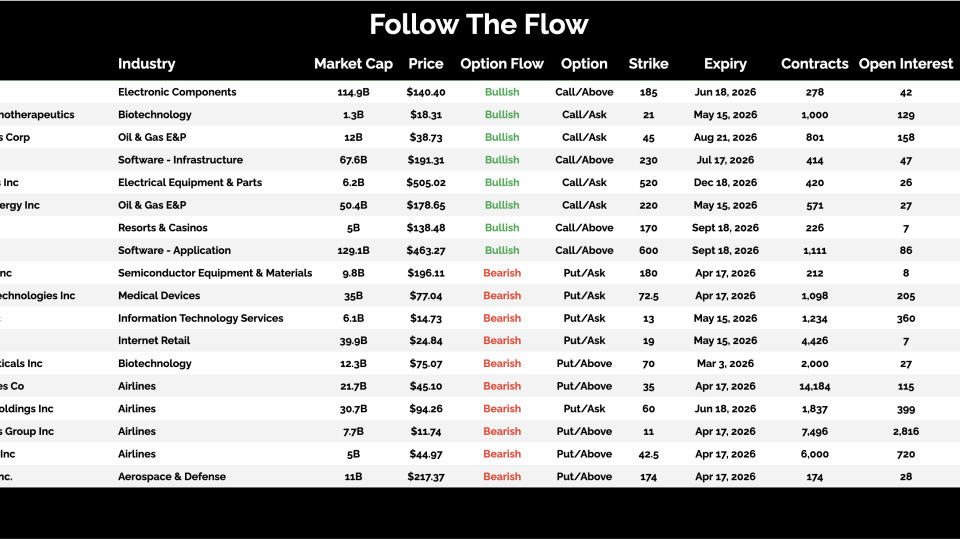This screenshot has height=540, width=960.
Task: Click the Open Interest column header
Action: tap(906, 64)
